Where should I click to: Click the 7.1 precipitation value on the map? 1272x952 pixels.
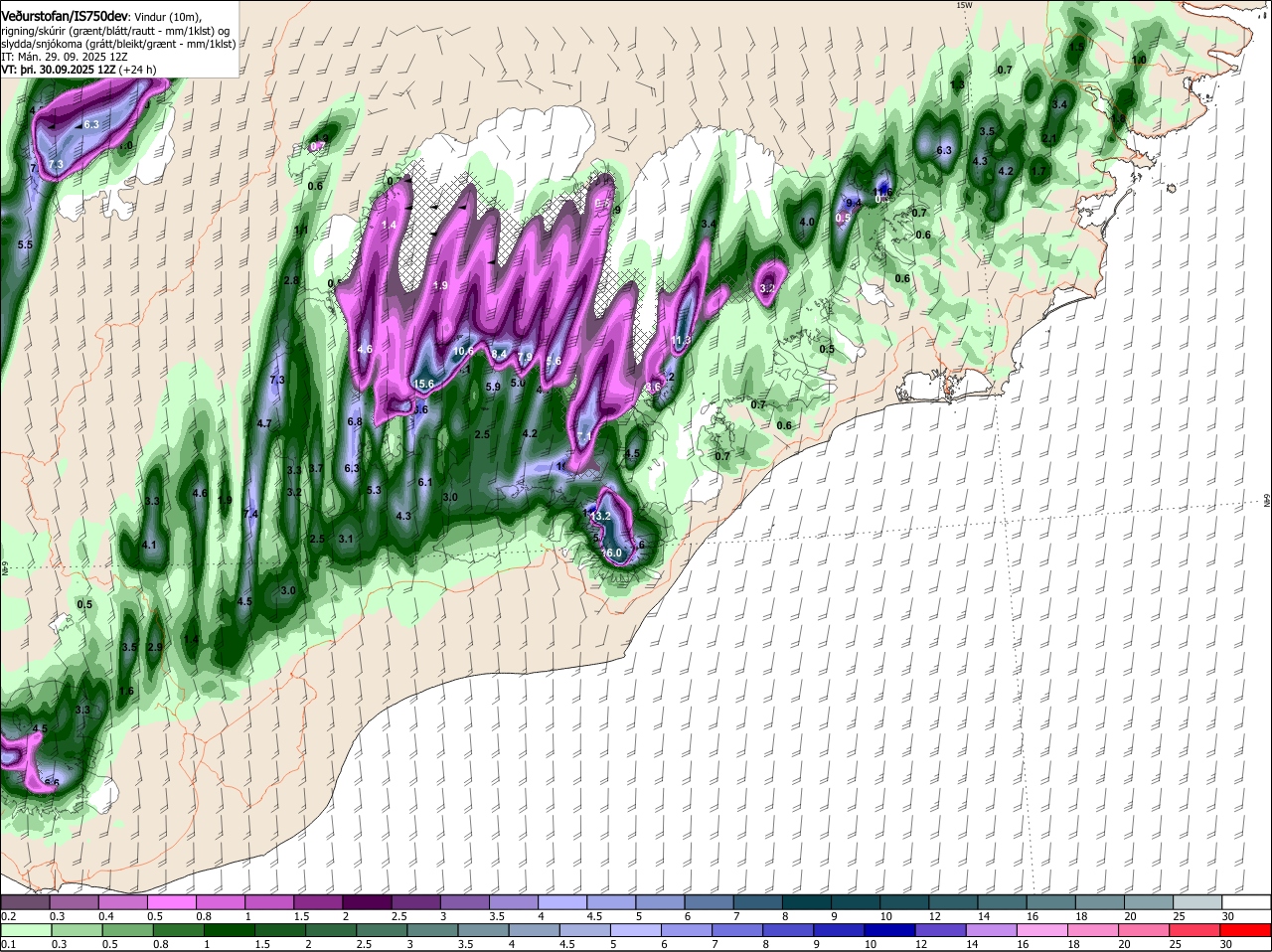[x=584, y=436]
